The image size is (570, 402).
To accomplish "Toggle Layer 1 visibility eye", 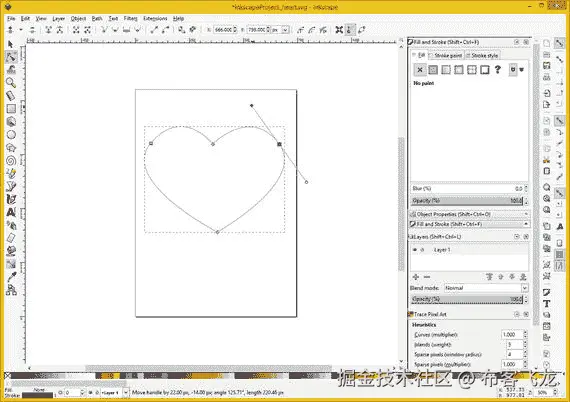I will (x=414, y=250).
